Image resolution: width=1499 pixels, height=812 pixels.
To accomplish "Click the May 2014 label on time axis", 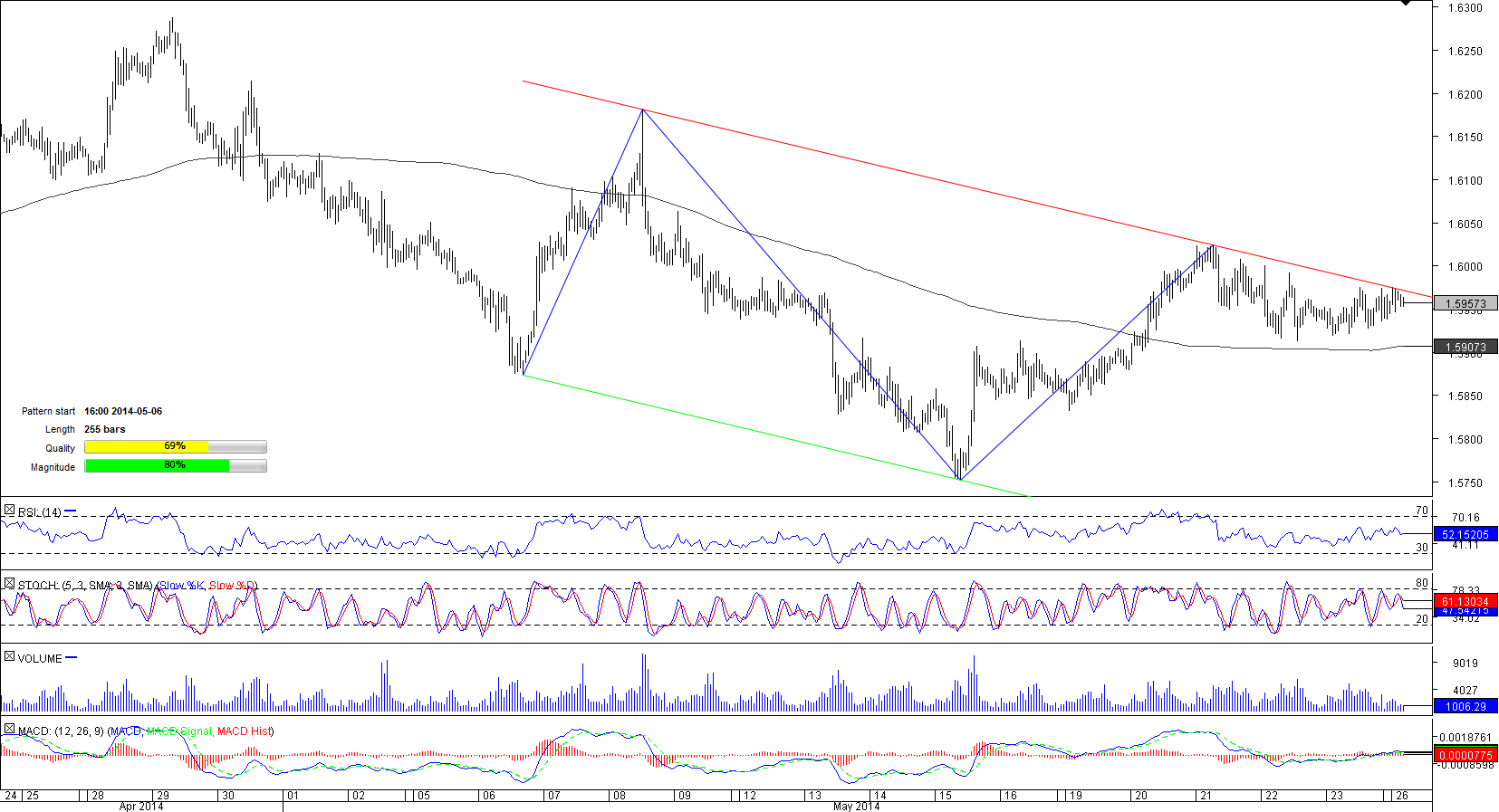I will click(856, 806).
